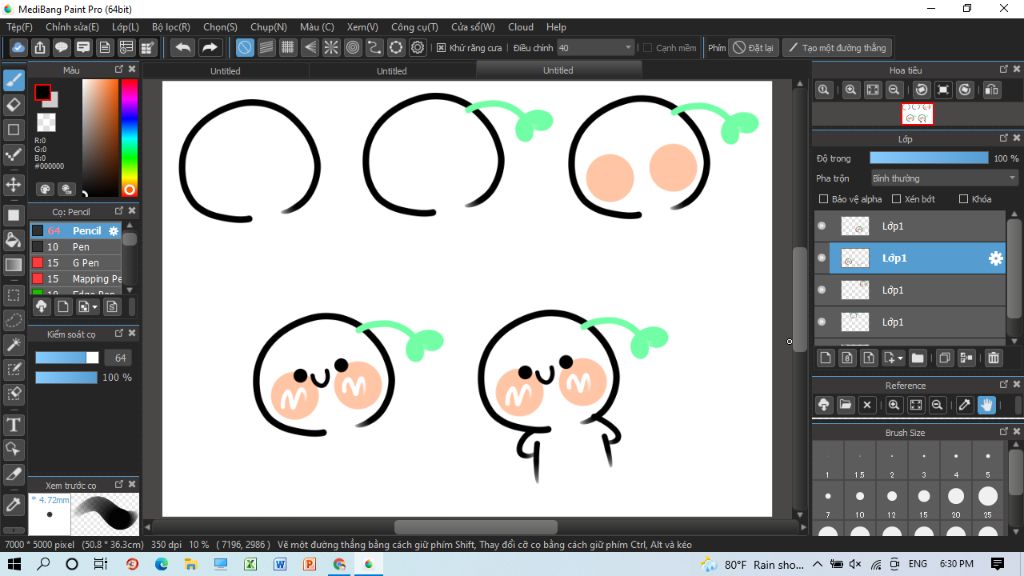Viewport: 1024px width, 576px height.
Task: Click the Undo arrow in the toolbar
Action: tap(183, 48)
